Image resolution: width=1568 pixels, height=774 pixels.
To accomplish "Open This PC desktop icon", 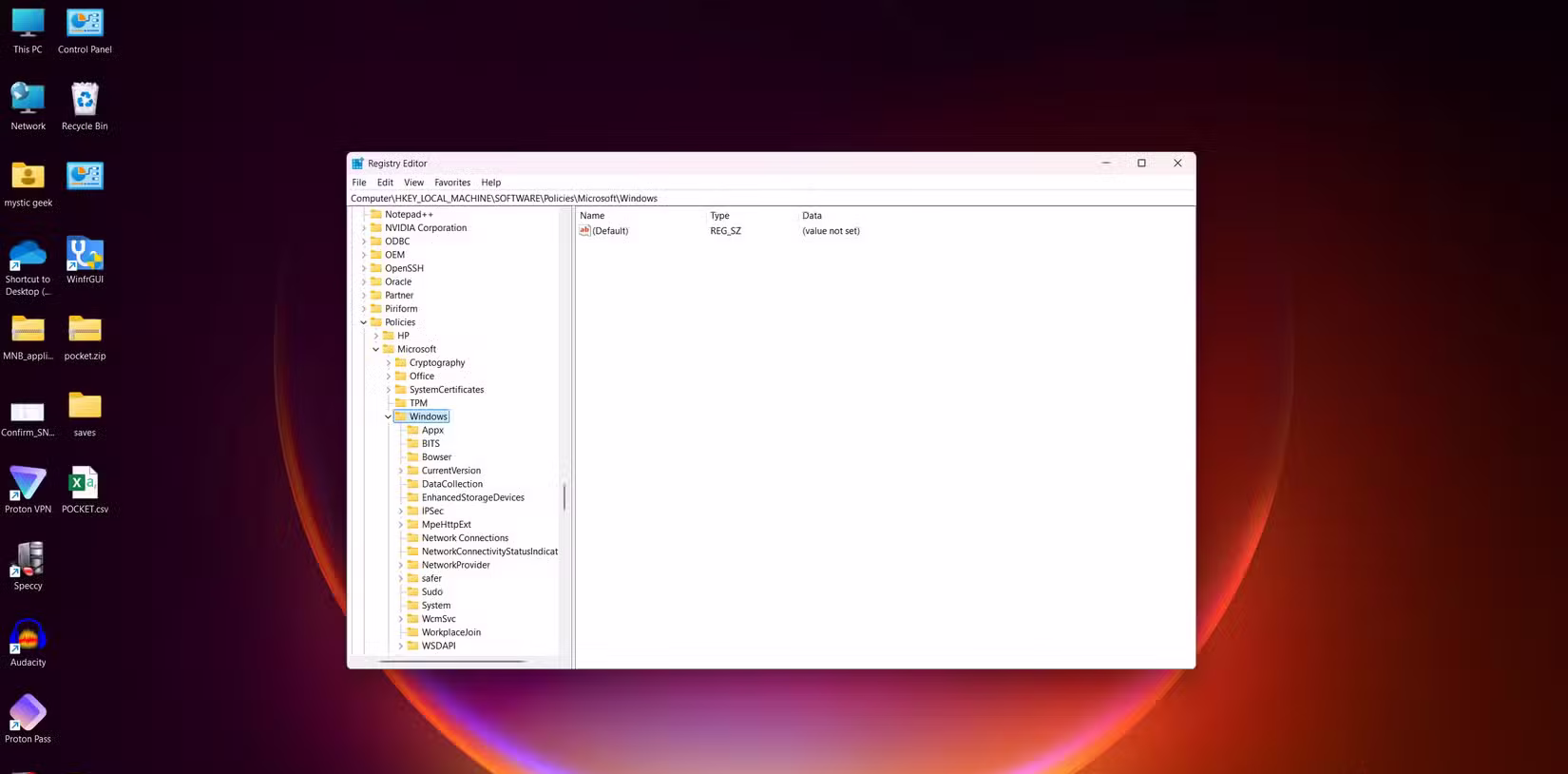I will pos(28,30).
